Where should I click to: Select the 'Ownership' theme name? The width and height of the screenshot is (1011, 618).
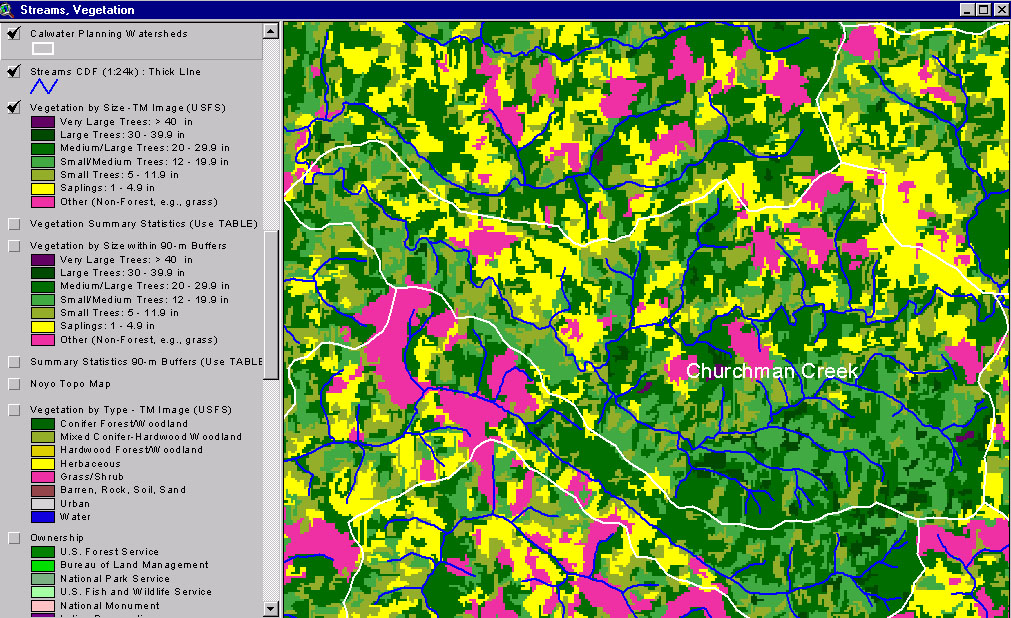tap(57, 538)
